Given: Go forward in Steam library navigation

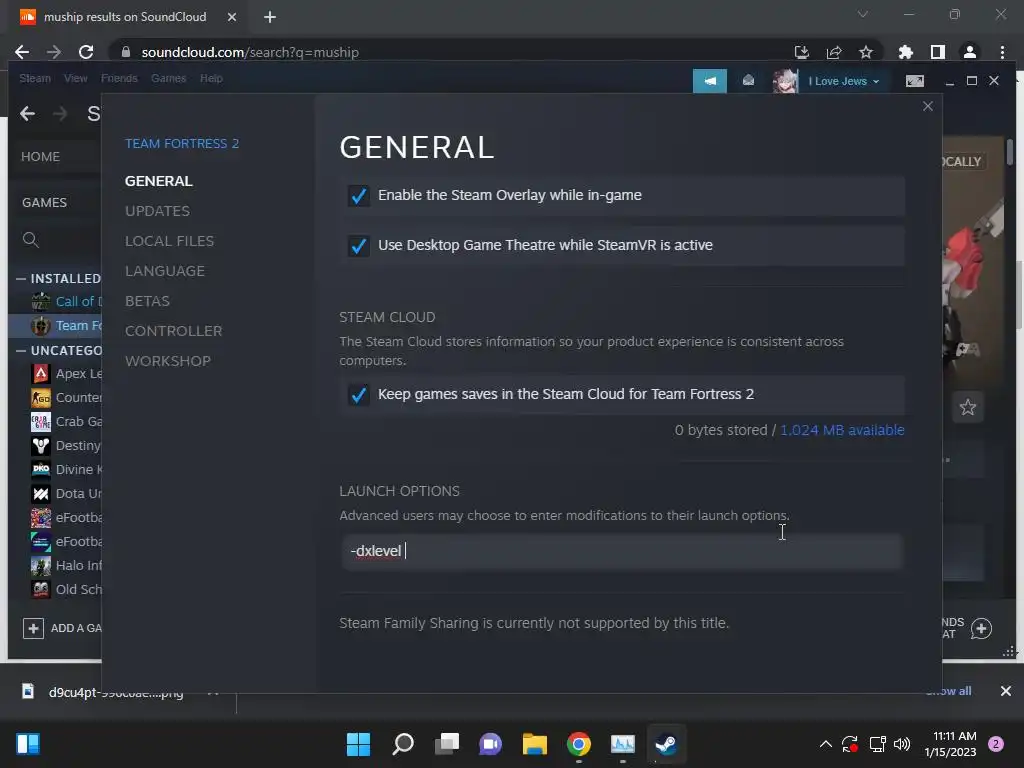Looking at the screenshot, I should pos(60,114).
